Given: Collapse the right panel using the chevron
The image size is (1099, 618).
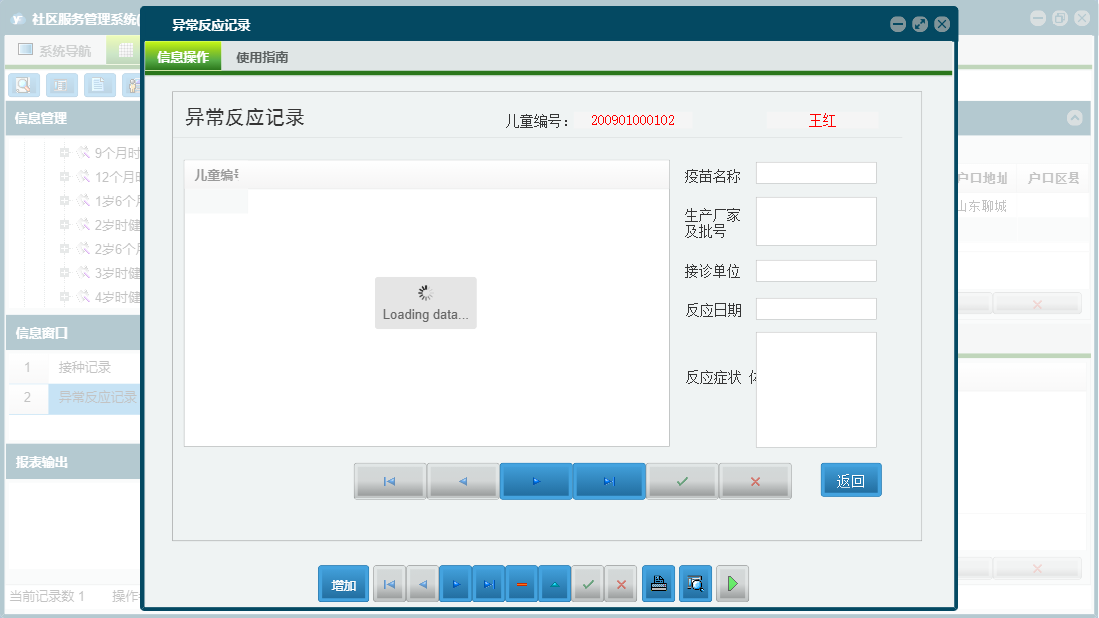Looking at the screenshot, I should coord(1075,117).
